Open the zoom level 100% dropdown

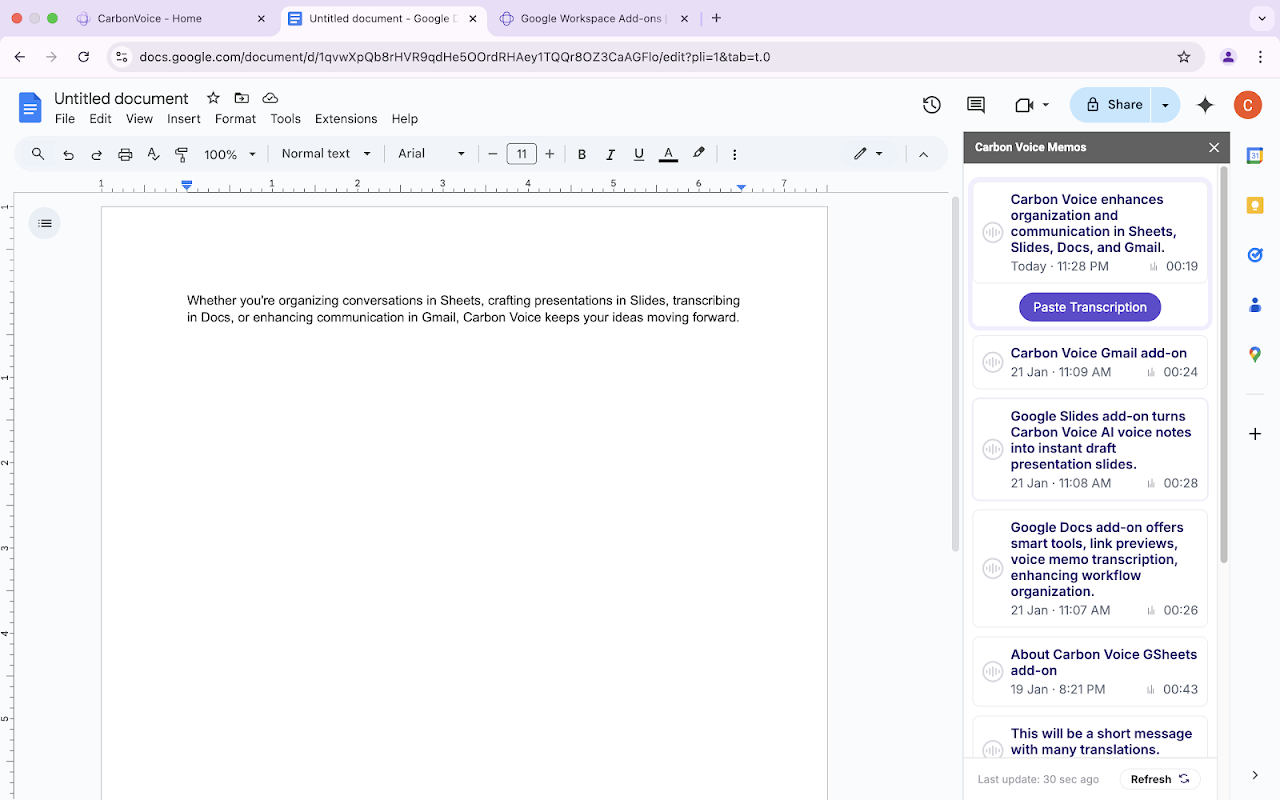click(230, 154)
